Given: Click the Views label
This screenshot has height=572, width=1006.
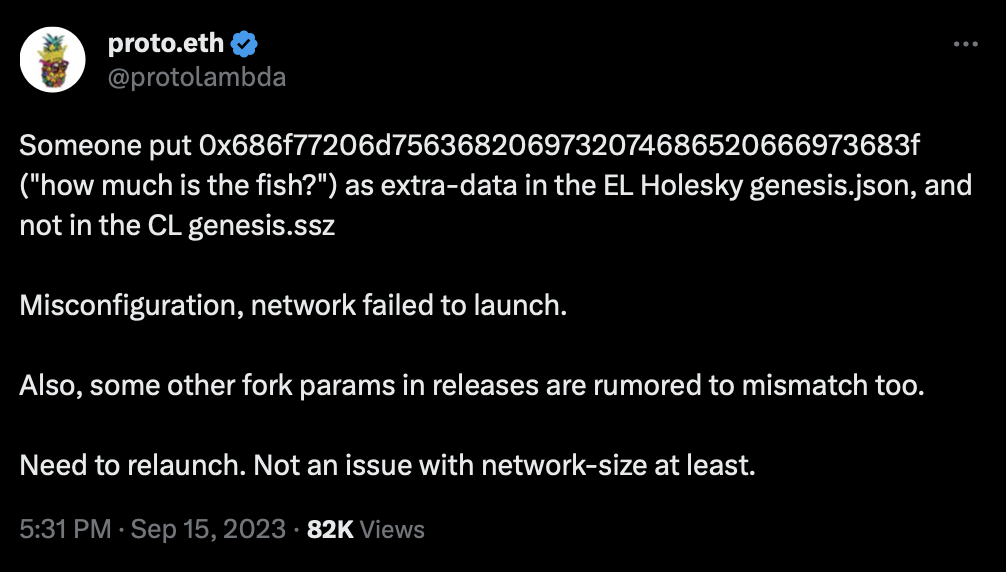Looking at the screenshot, I should click(x=392, y=530).
